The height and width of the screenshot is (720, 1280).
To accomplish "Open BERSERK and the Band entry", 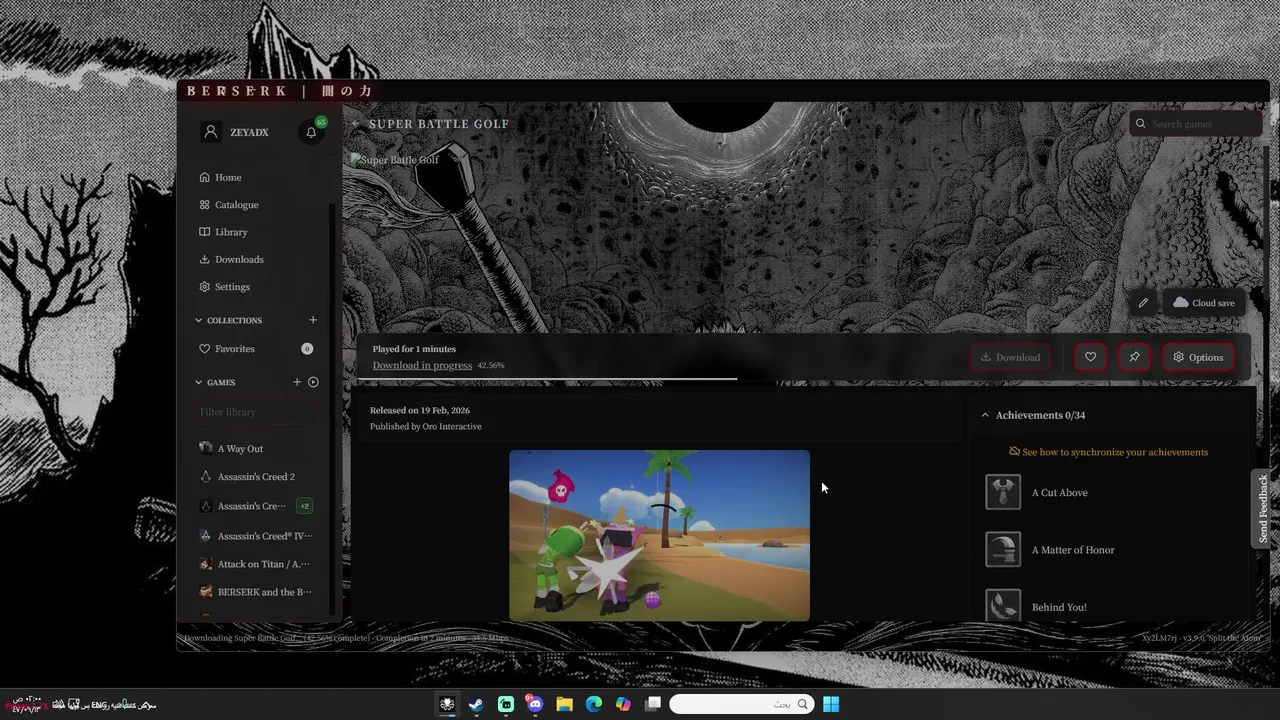I will click(x=257, y=592).
